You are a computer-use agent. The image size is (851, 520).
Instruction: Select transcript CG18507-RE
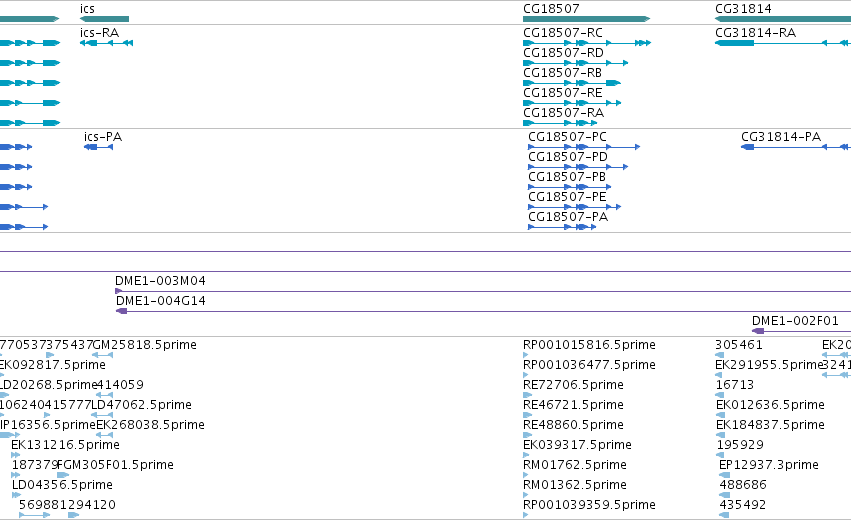[562, 93]
